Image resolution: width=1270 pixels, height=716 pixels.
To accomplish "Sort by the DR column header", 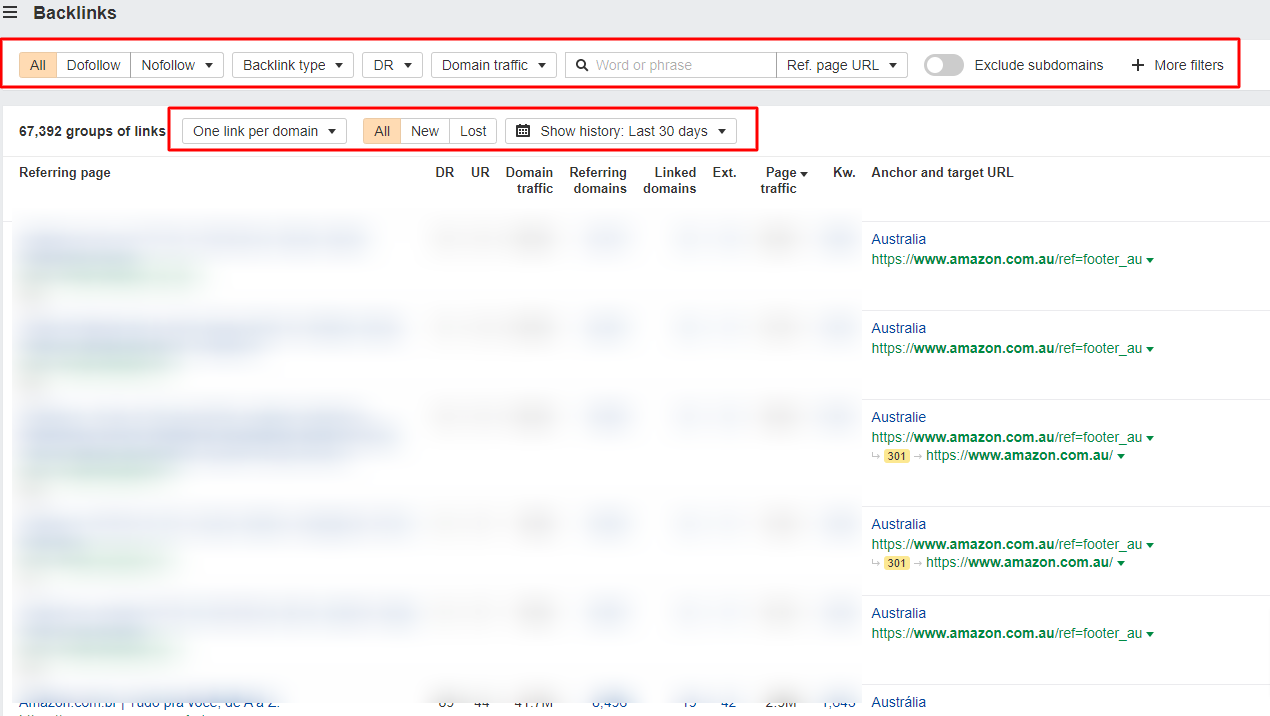I will (x=445, y=172).
